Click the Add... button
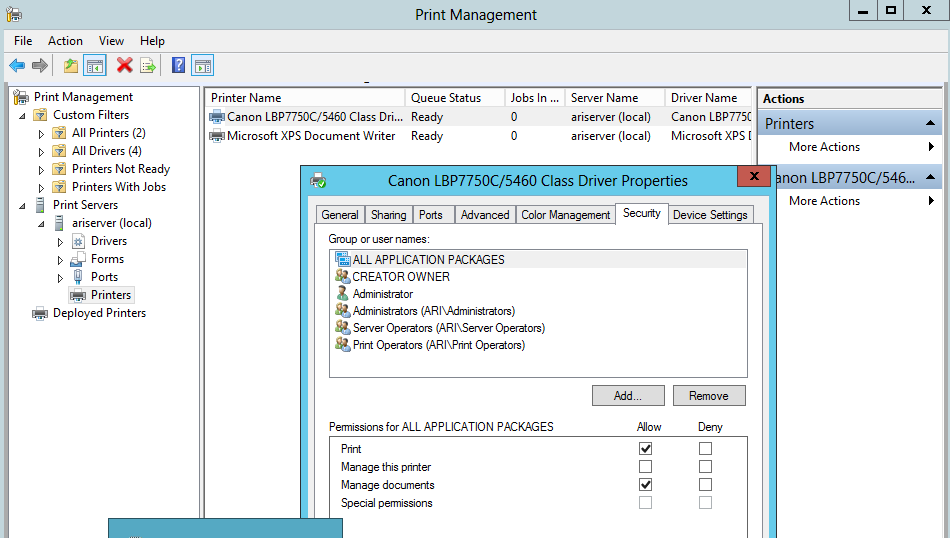The image size is (950, 538). (x=628, y=396)
